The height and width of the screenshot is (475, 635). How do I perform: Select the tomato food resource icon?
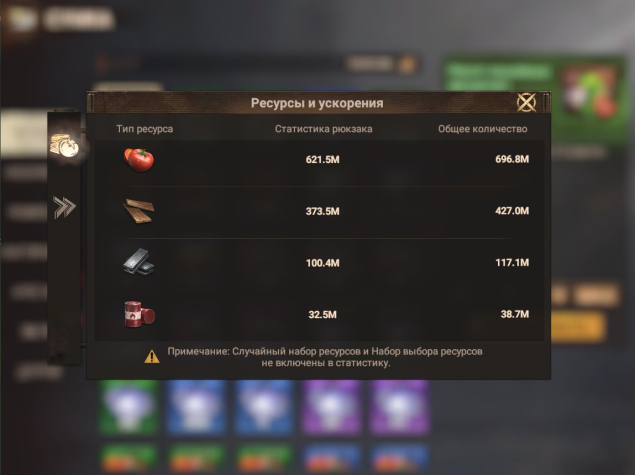139,160
